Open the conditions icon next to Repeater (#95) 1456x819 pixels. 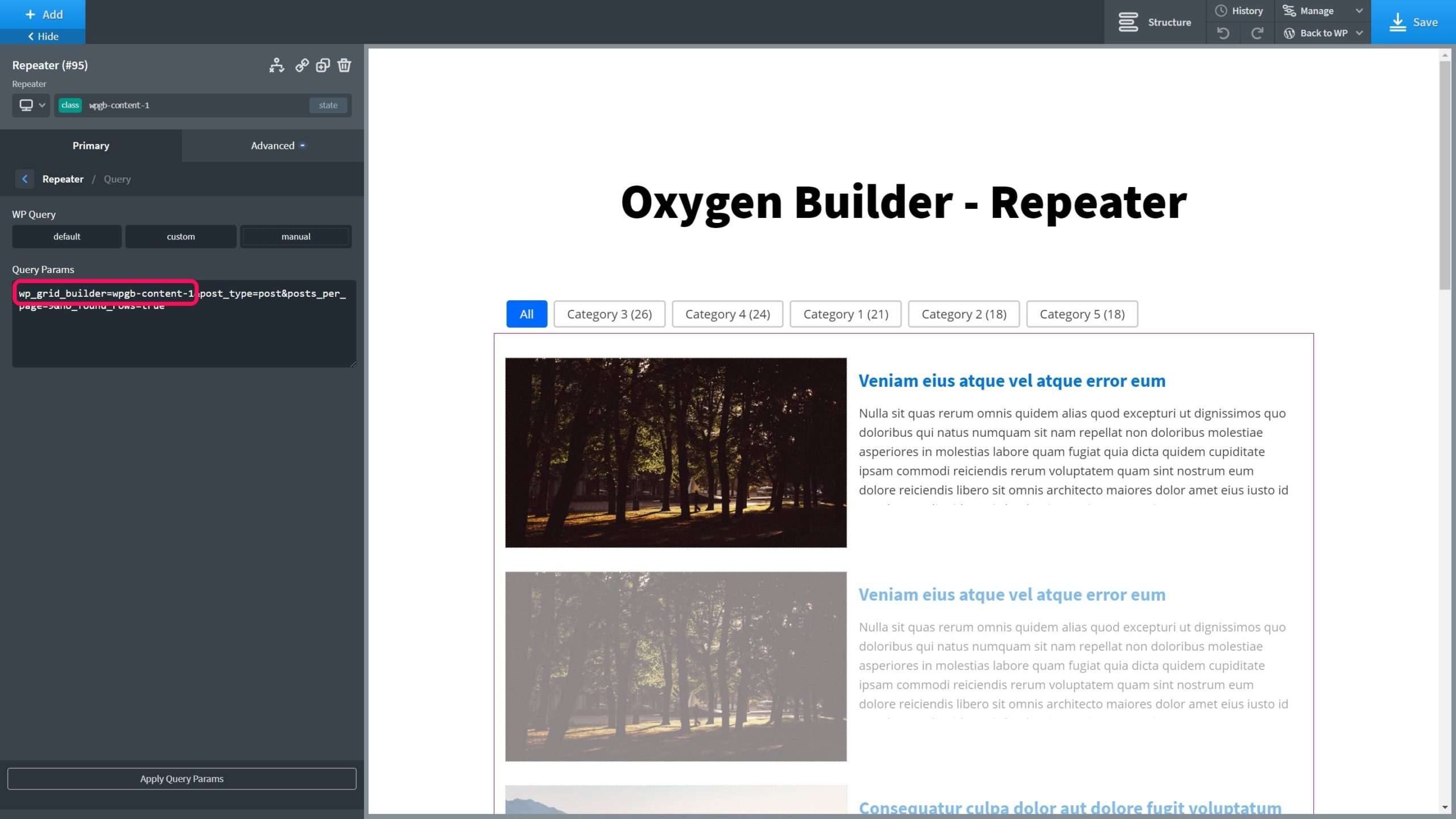(x=276, y=65)
